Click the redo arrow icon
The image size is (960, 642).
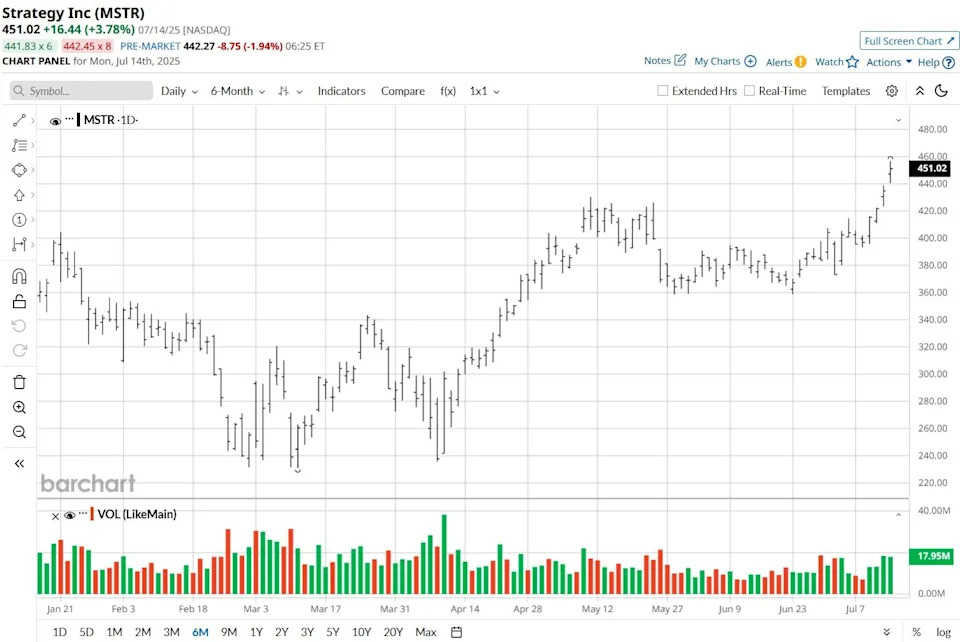19,350
